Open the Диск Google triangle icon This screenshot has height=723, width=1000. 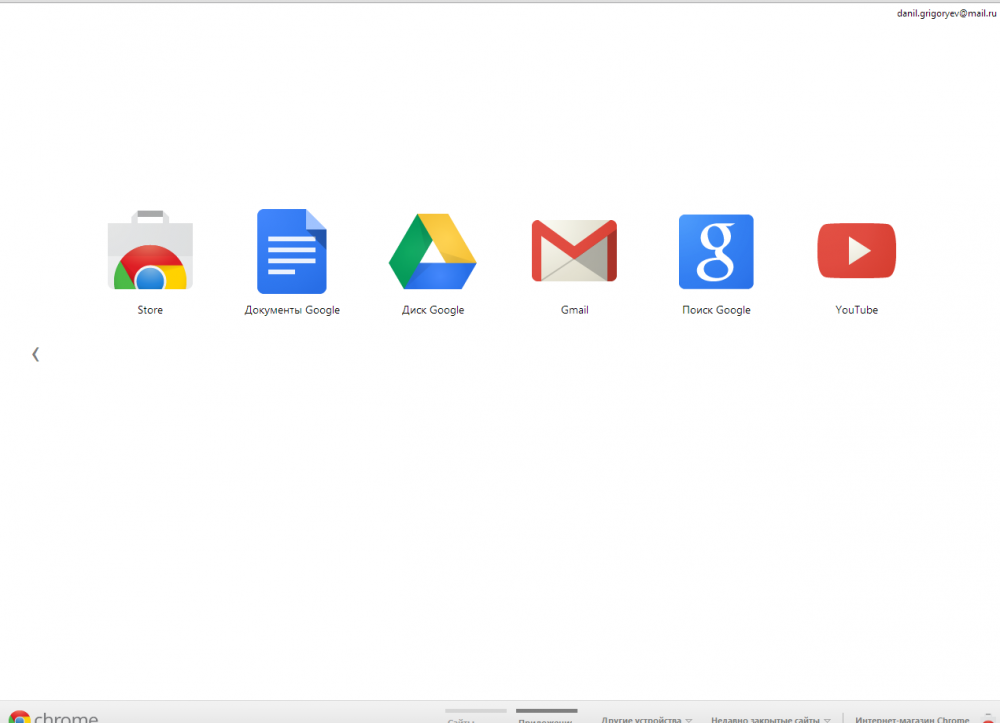(x=432, y=251)
